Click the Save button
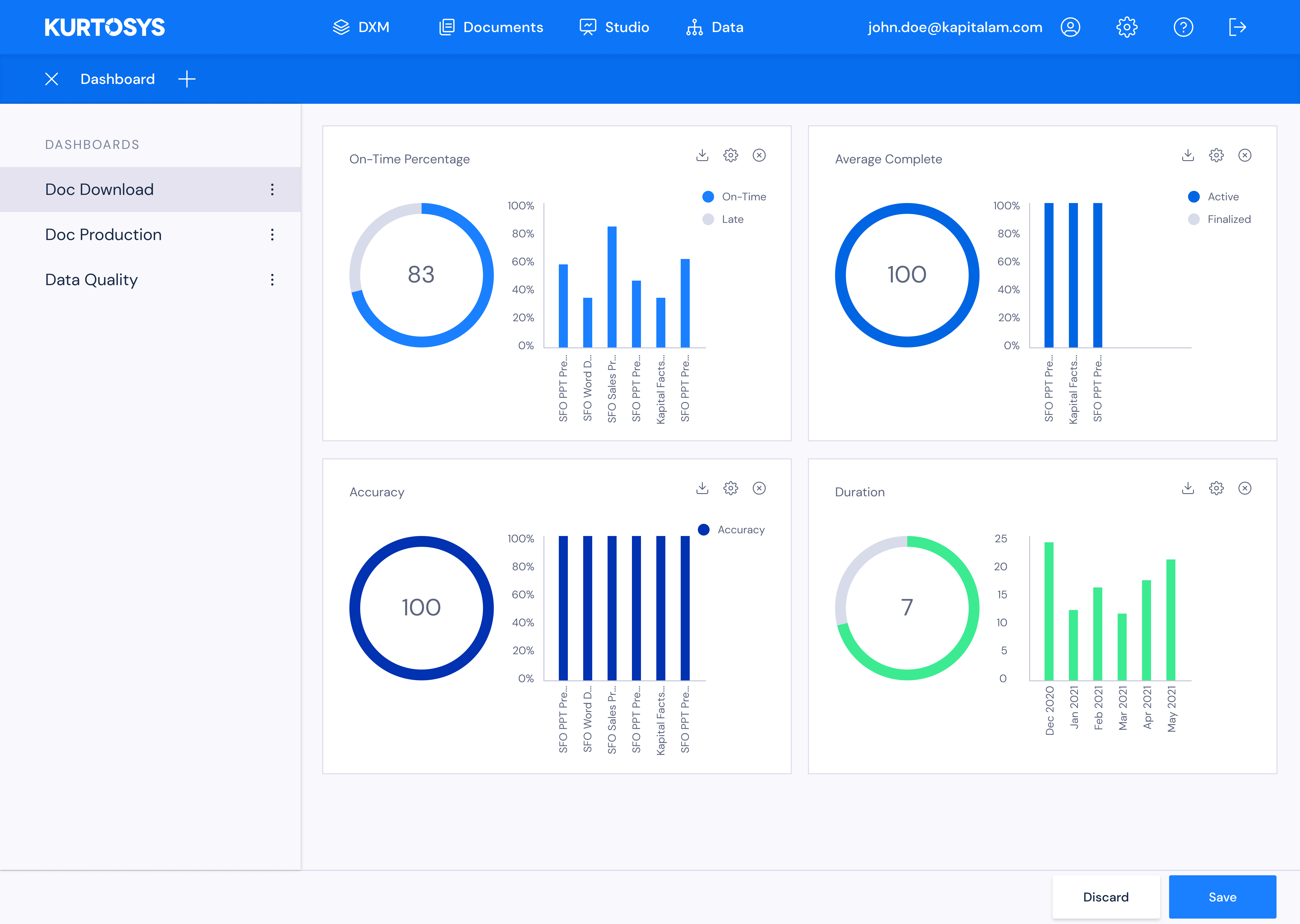 point(1223,897)
